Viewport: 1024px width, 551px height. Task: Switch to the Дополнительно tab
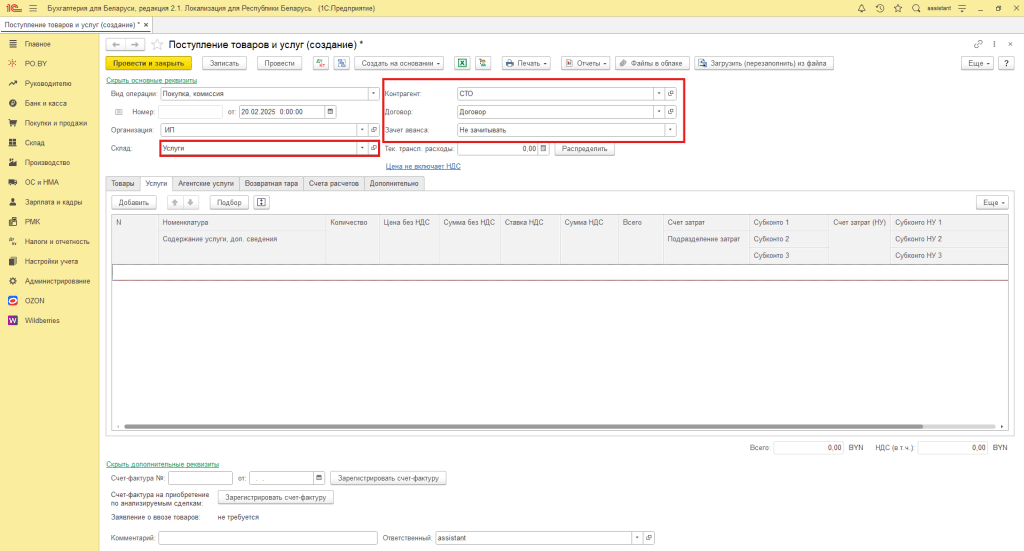tap(394, 183)
